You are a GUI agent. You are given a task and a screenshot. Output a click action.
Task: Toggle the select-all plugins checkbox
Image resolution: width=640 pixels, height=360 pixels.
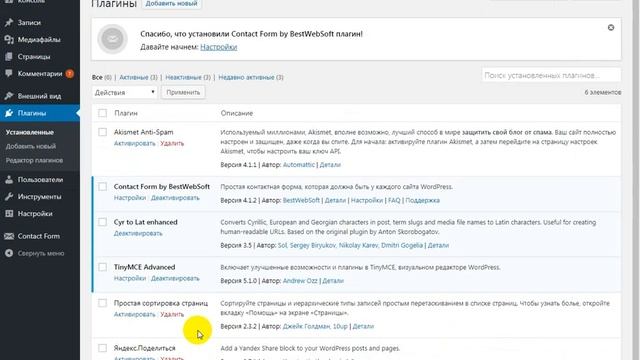point(102,113)
